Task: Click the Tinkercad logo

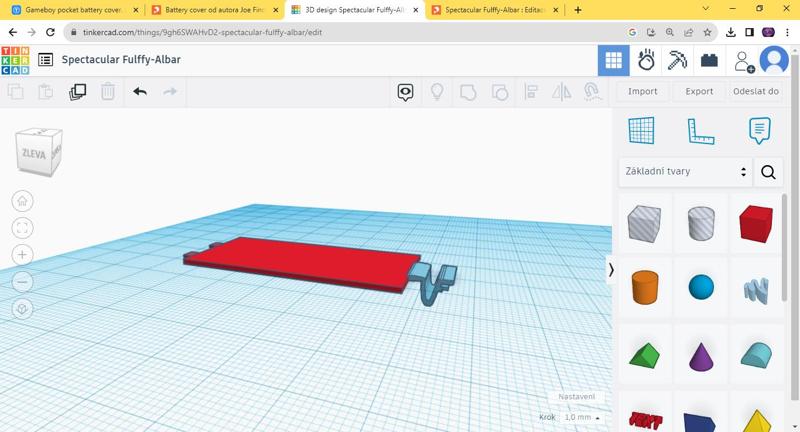Action: [15, 60]
